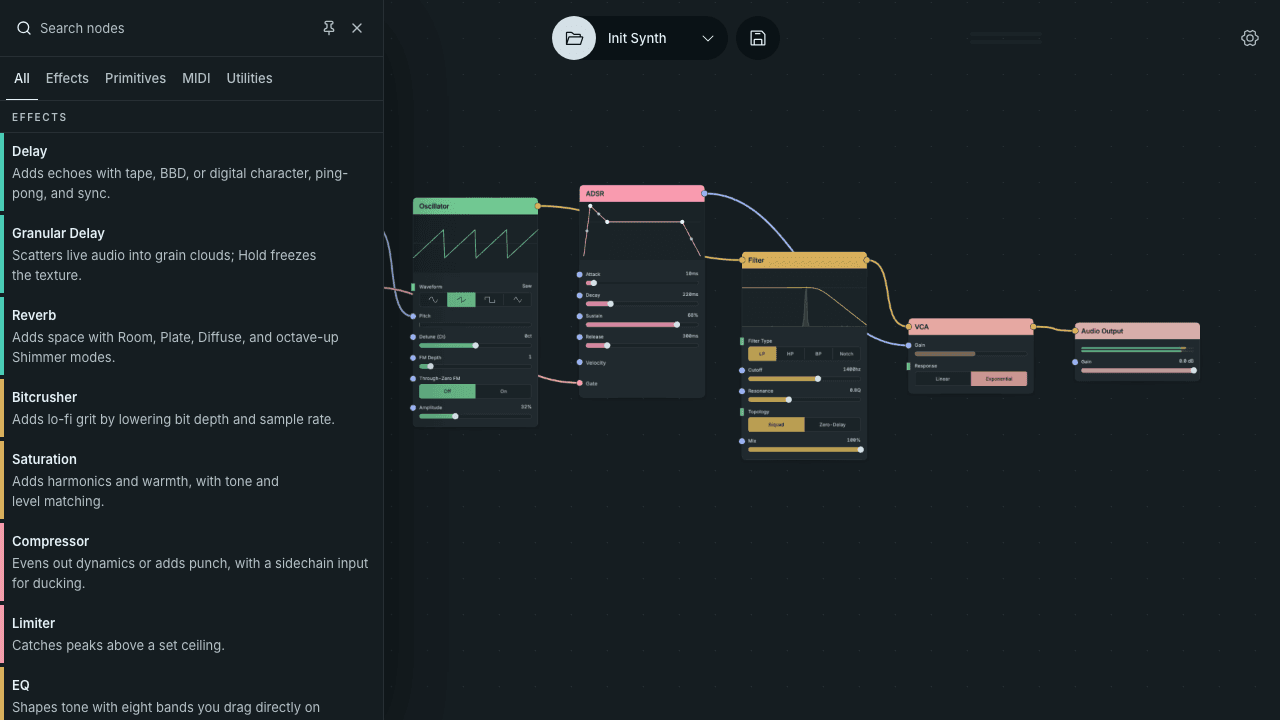Click the VCA output port
1280x720 pixels.
1033,326
